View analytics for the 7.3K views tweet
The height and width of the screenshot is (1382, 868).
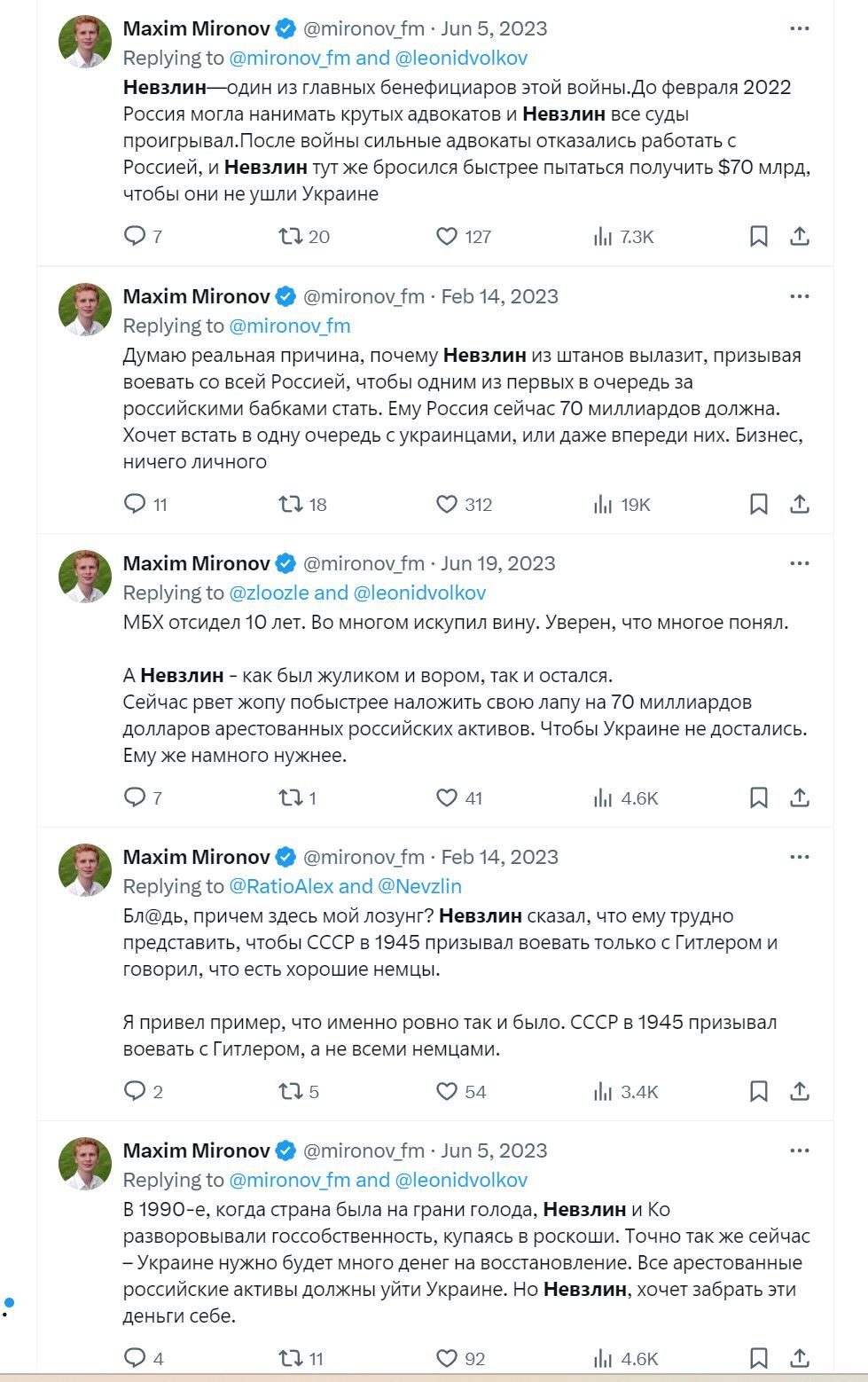603,236
